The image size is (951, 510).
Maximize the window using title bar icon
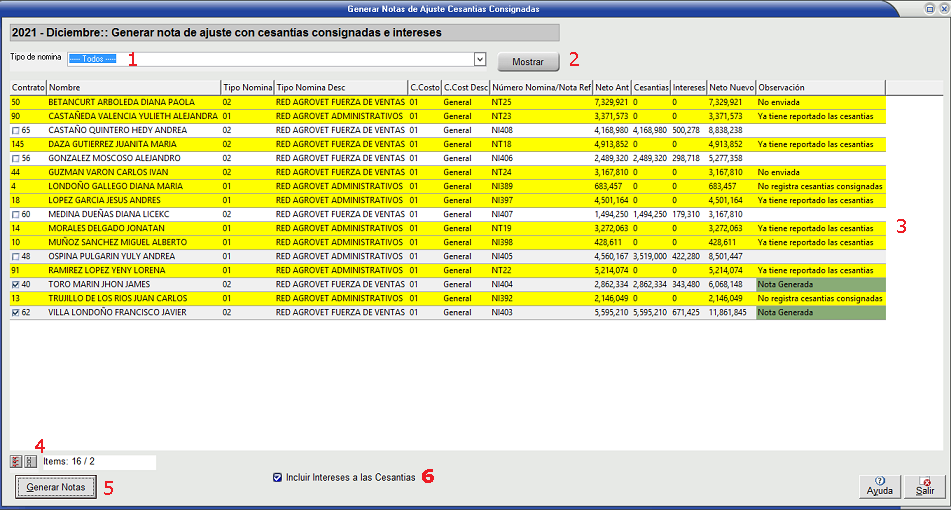pos(929,8)
